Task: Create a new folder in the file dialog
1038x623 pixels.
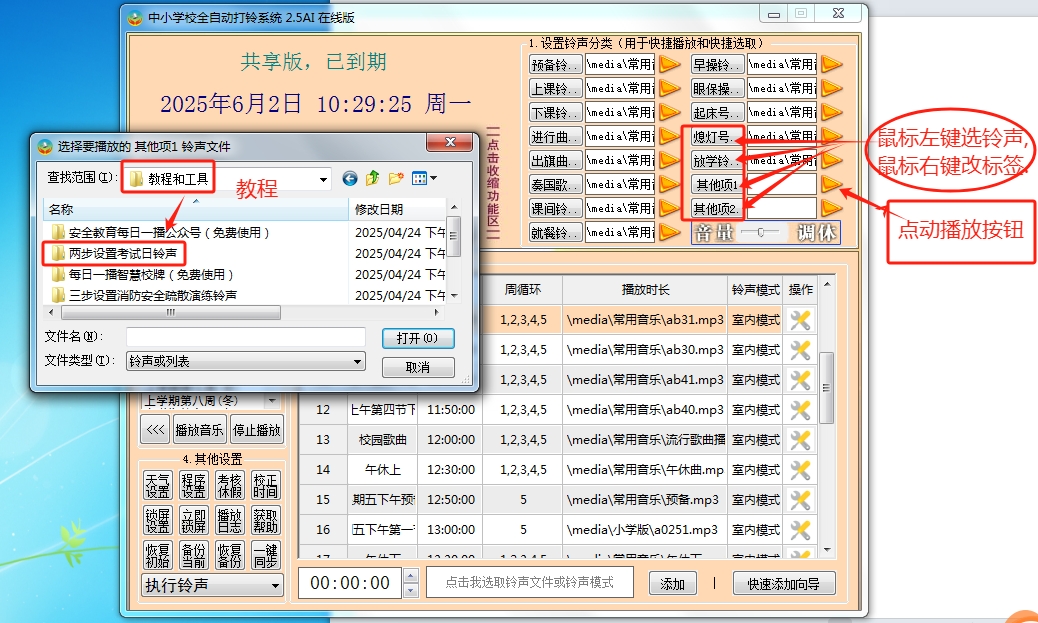Action: (396, 178)
